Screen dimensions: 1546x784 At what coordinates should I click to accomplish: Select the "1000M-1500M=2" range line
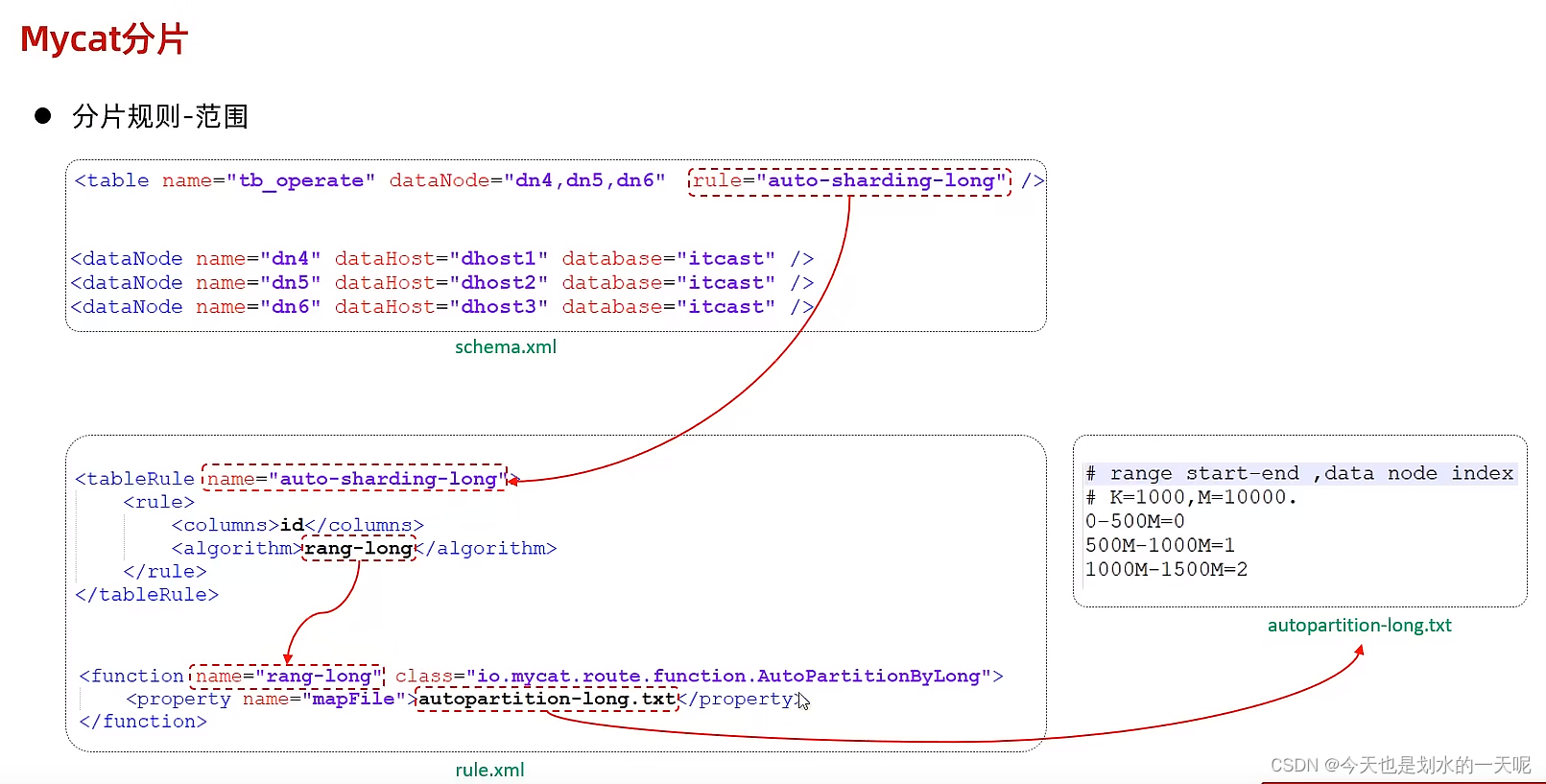coord(1167,569)
